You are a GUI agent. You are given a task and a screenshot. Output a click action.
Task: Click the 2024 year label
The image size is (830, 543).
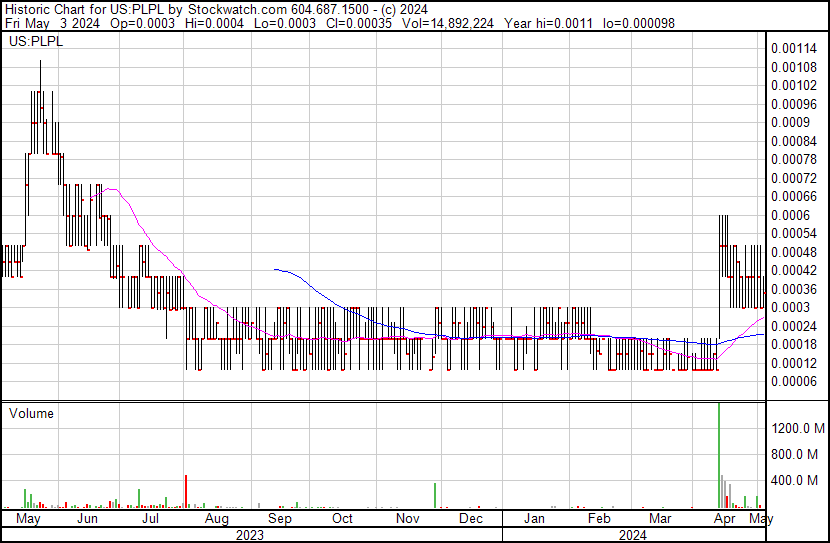pyautogui.click(x=631, y=535)
